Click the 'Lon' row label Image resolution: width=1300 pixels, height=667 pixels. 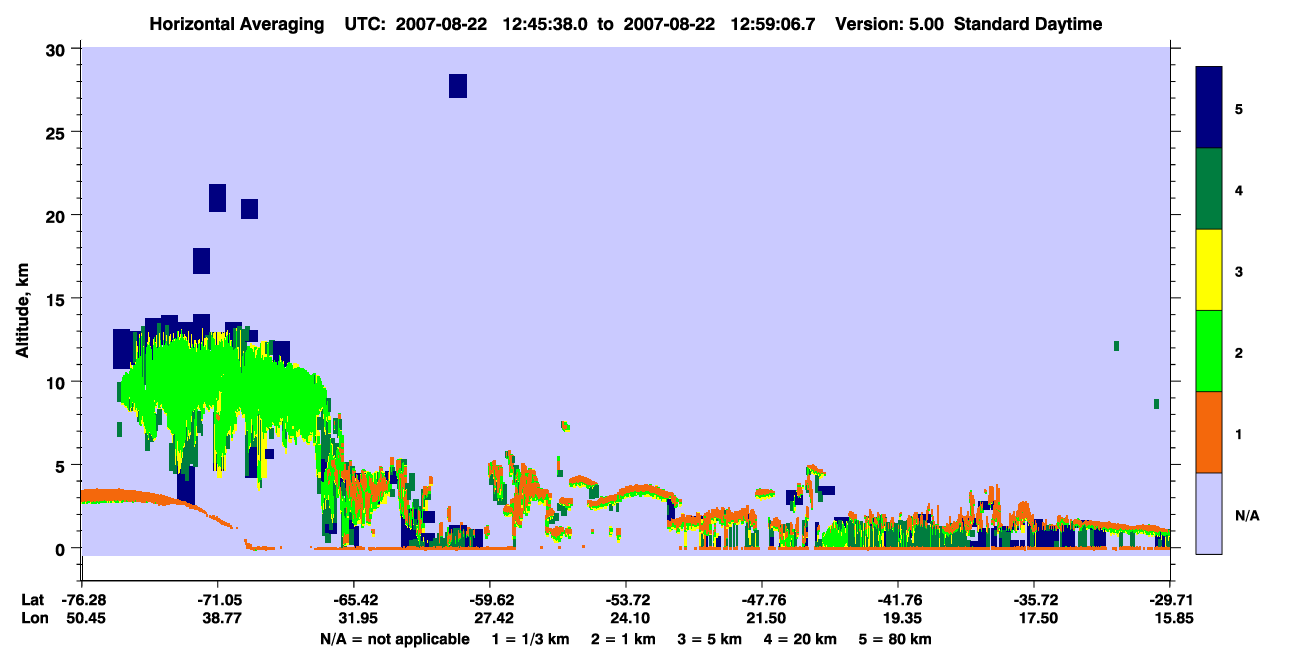point(33,619)
